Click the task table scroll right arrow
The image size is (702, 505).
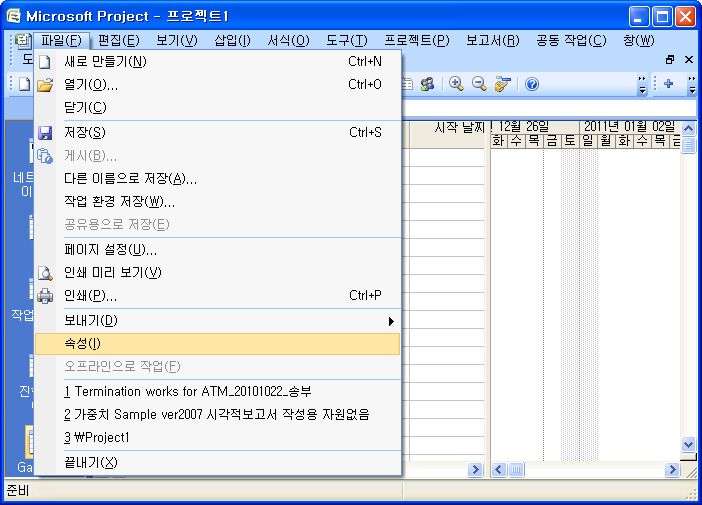click(x=475, y=470)
